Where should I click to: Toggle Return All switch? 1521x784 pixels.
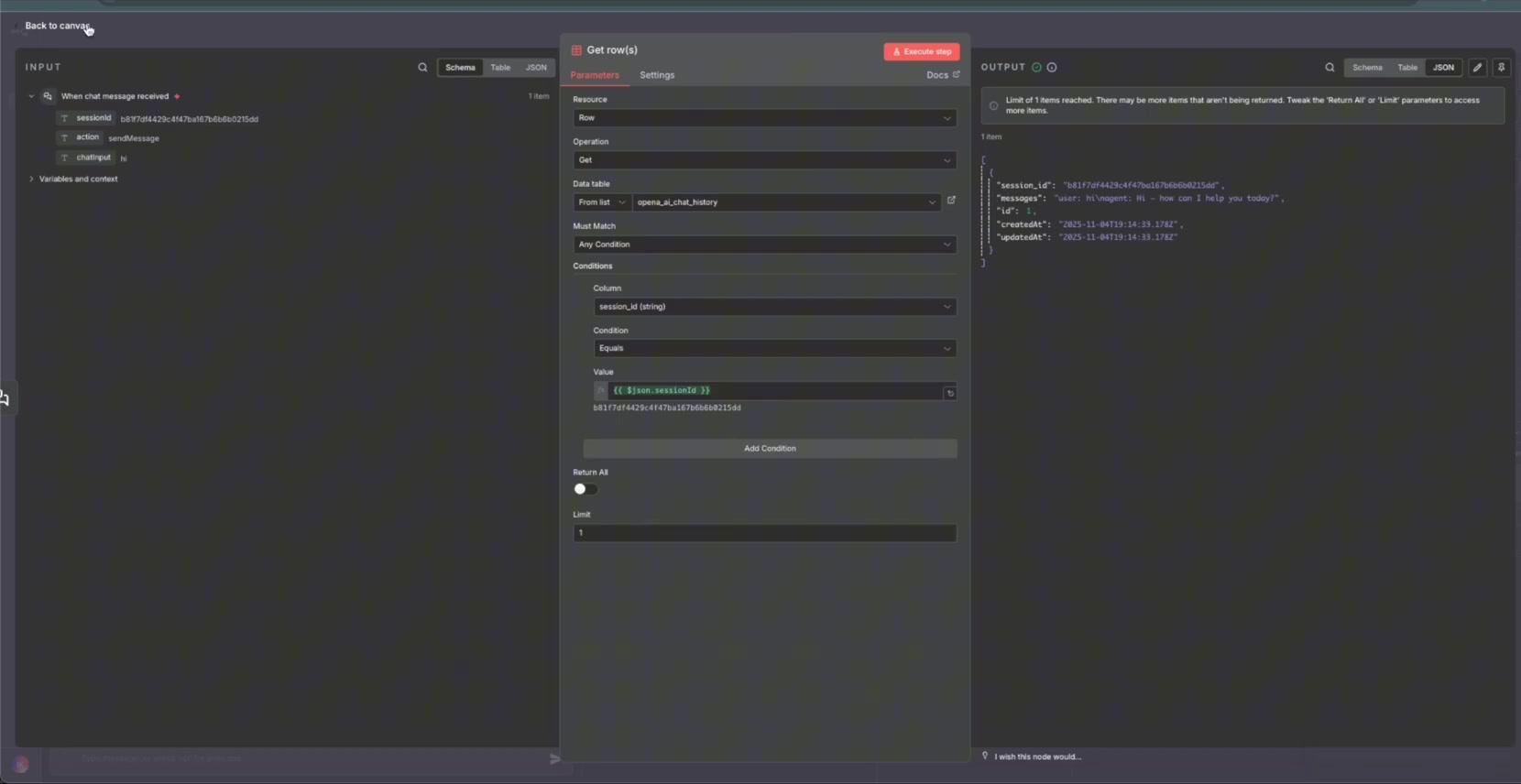[x=585, y=489]
